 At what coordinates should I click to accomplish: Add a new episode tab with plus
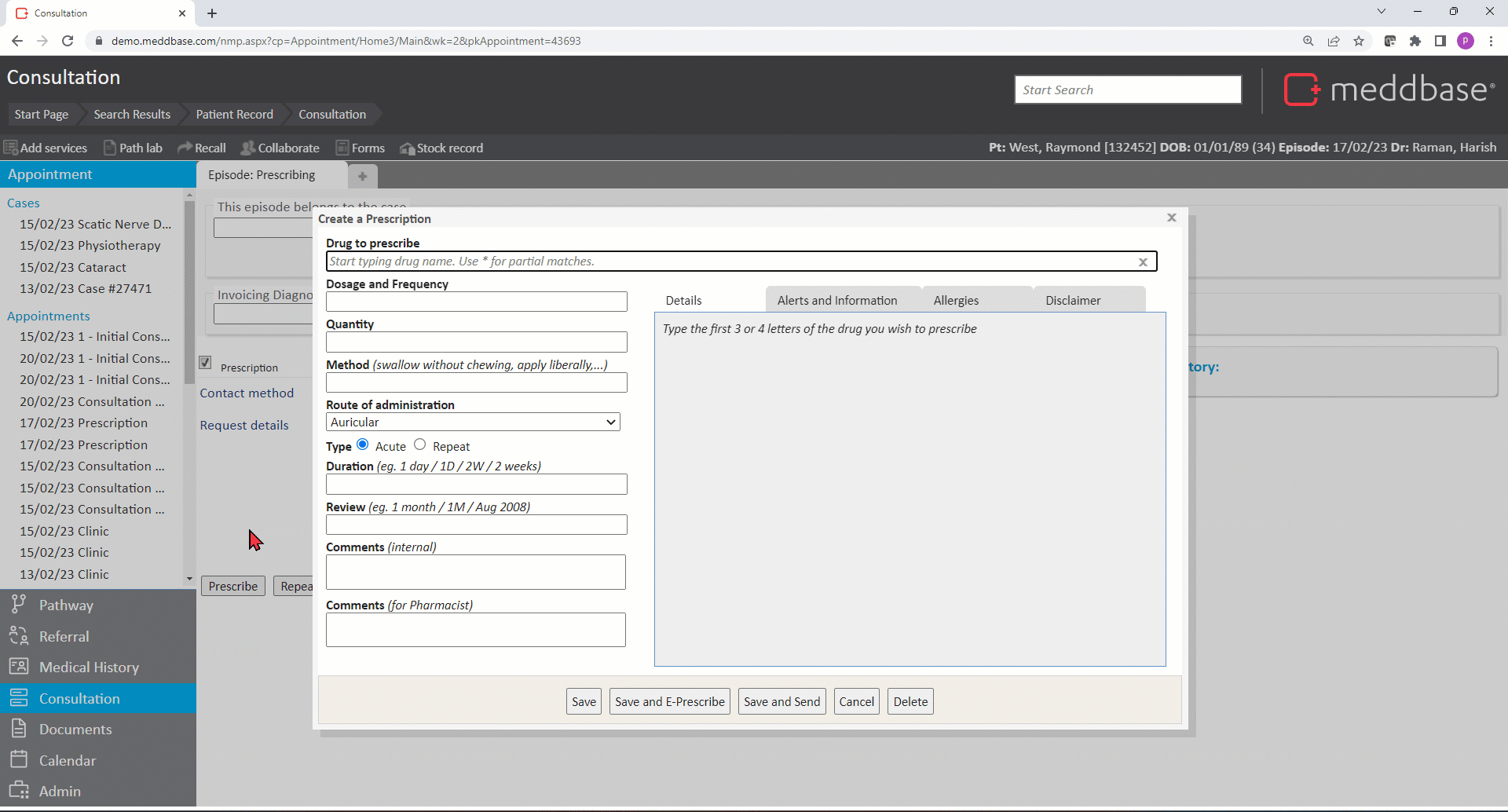(362, 176)
